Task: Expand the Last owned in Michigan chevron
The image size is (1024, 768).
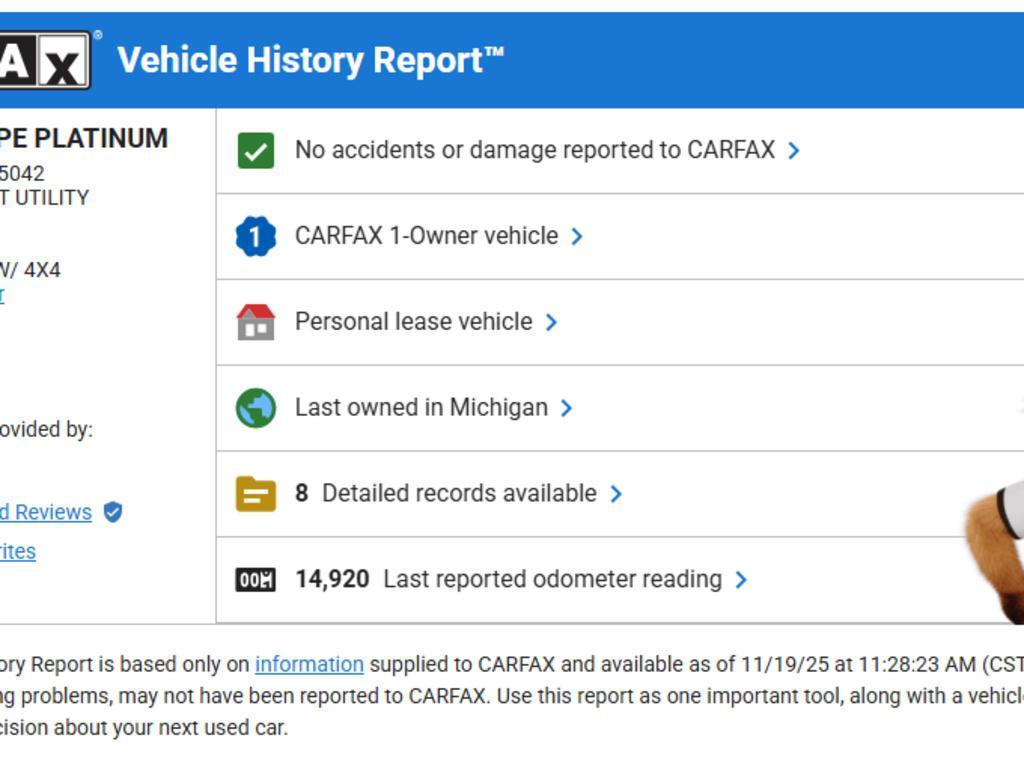Action: coord(566,408)
